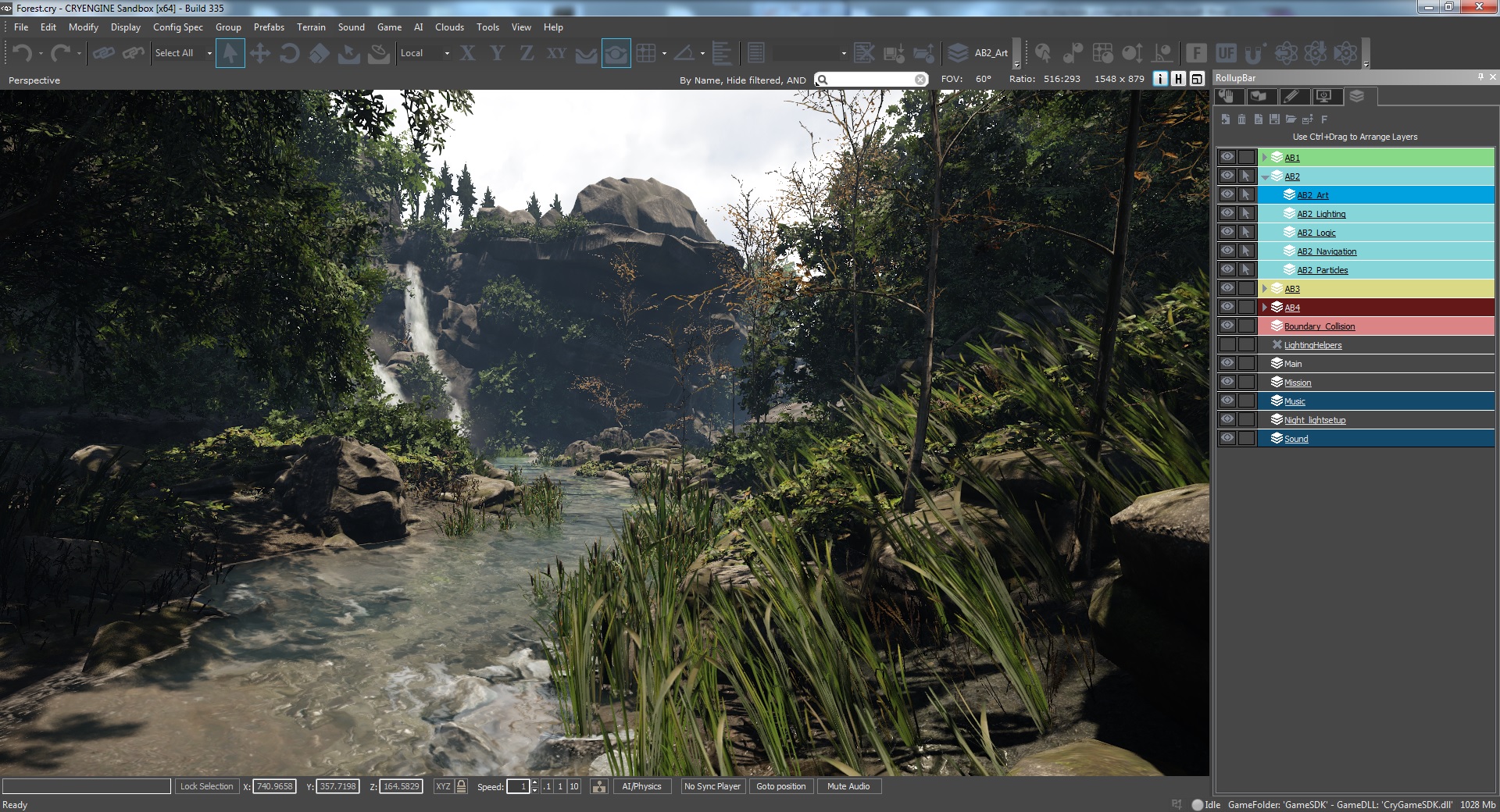This screenshot has height=812, width=1500.
Task: Click the Goto position button
Action: pyautogui.click(x=780, y=786)
